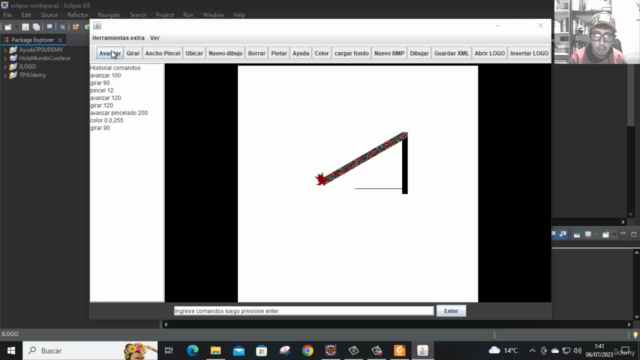
Task: Open the Ancho Pincel option
Action: (162, 53)
